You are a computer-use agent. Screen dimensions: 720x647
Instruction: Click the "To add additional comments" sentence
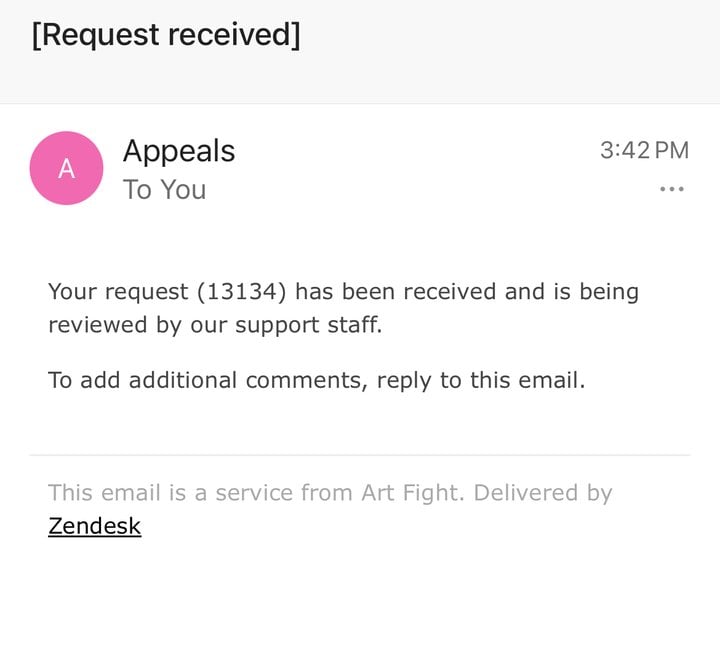pos(316,380)
